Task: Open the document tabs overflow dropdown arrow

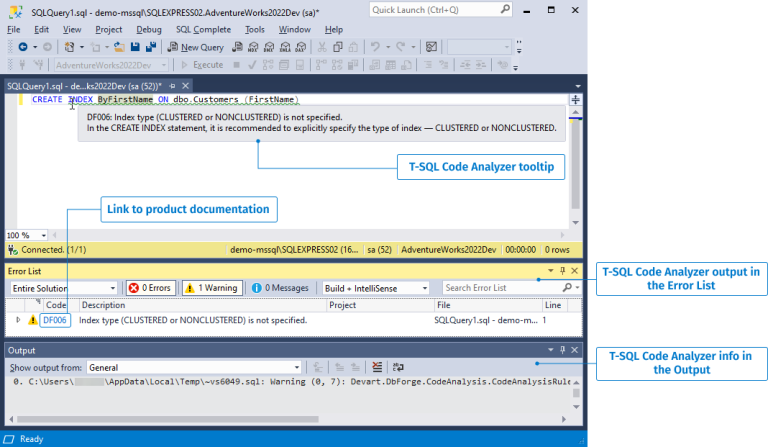Action: coord(578,86)
